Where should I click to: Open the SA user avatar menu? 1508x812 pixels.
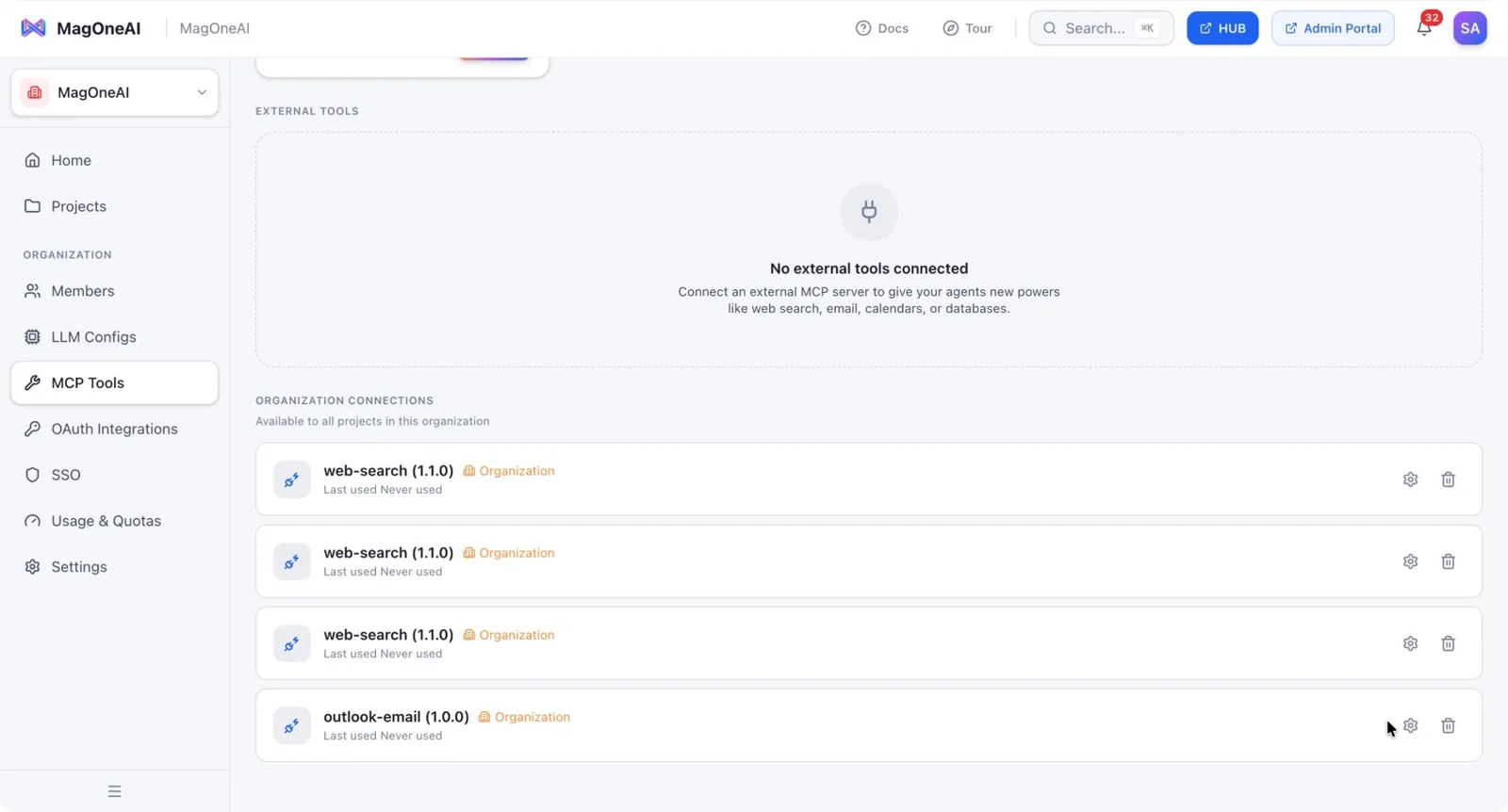[x=1469, y=28]
